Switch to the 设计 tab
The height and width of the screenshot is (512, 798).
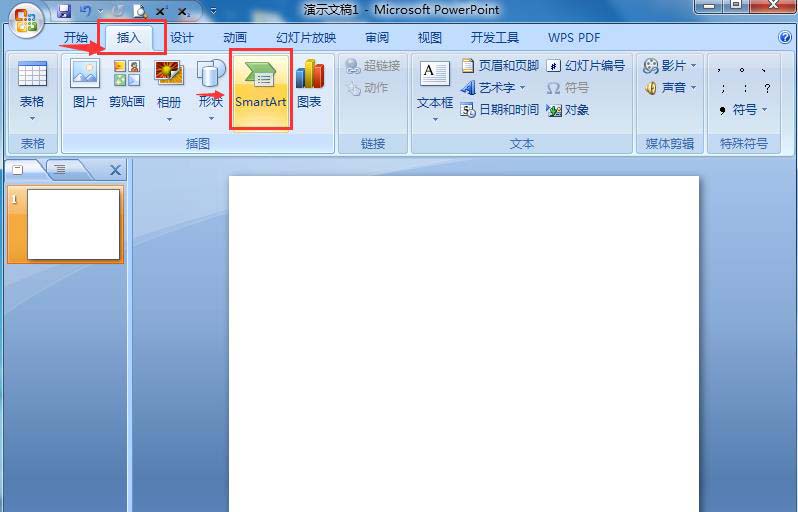click(182, 38)
